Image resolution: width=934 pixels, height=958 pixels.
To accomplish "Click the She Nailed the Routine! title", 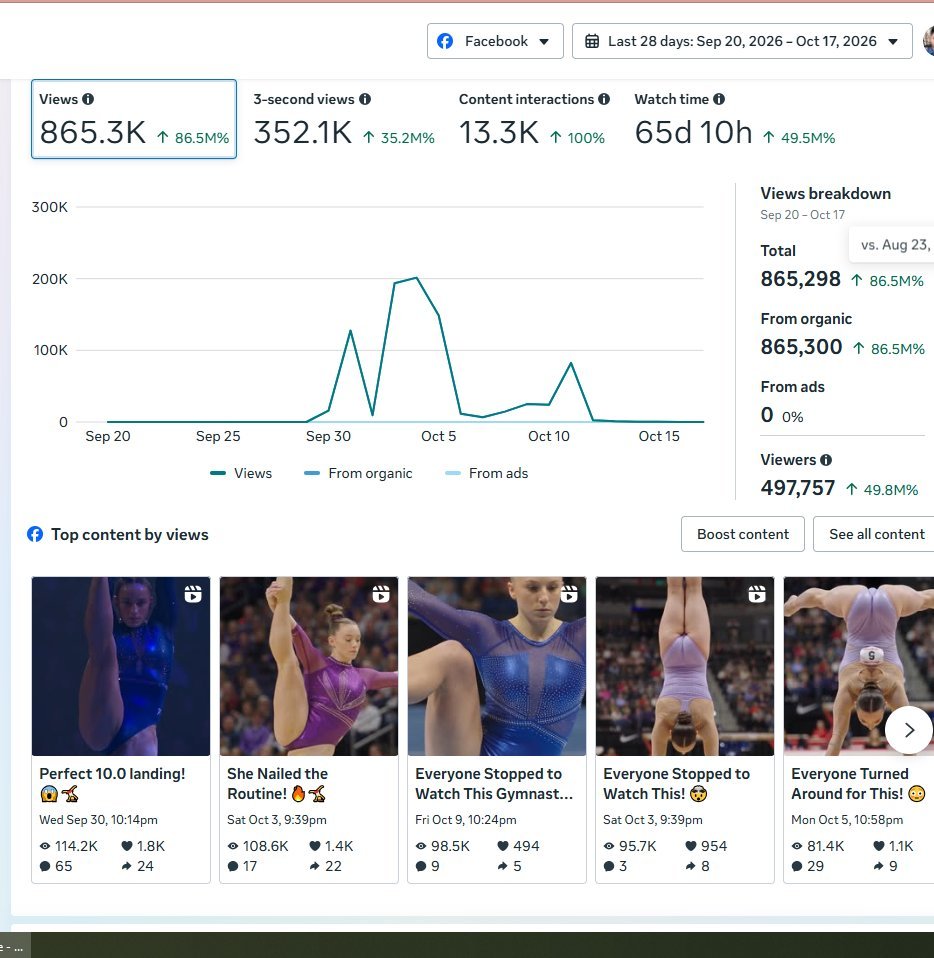I will [277, 783].
